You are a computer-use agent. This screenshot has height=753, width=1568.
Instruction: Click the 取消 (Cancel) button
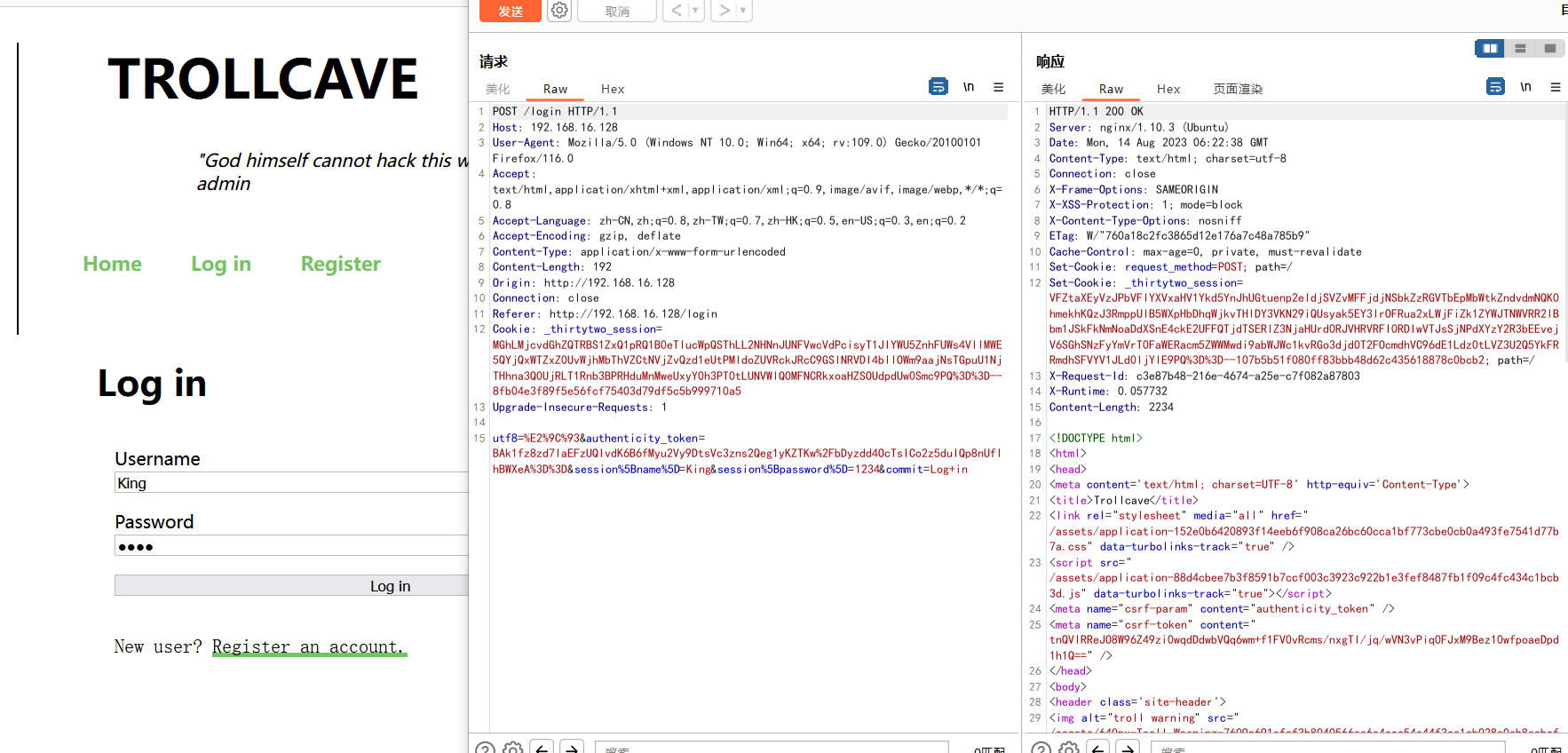(617, 11)
